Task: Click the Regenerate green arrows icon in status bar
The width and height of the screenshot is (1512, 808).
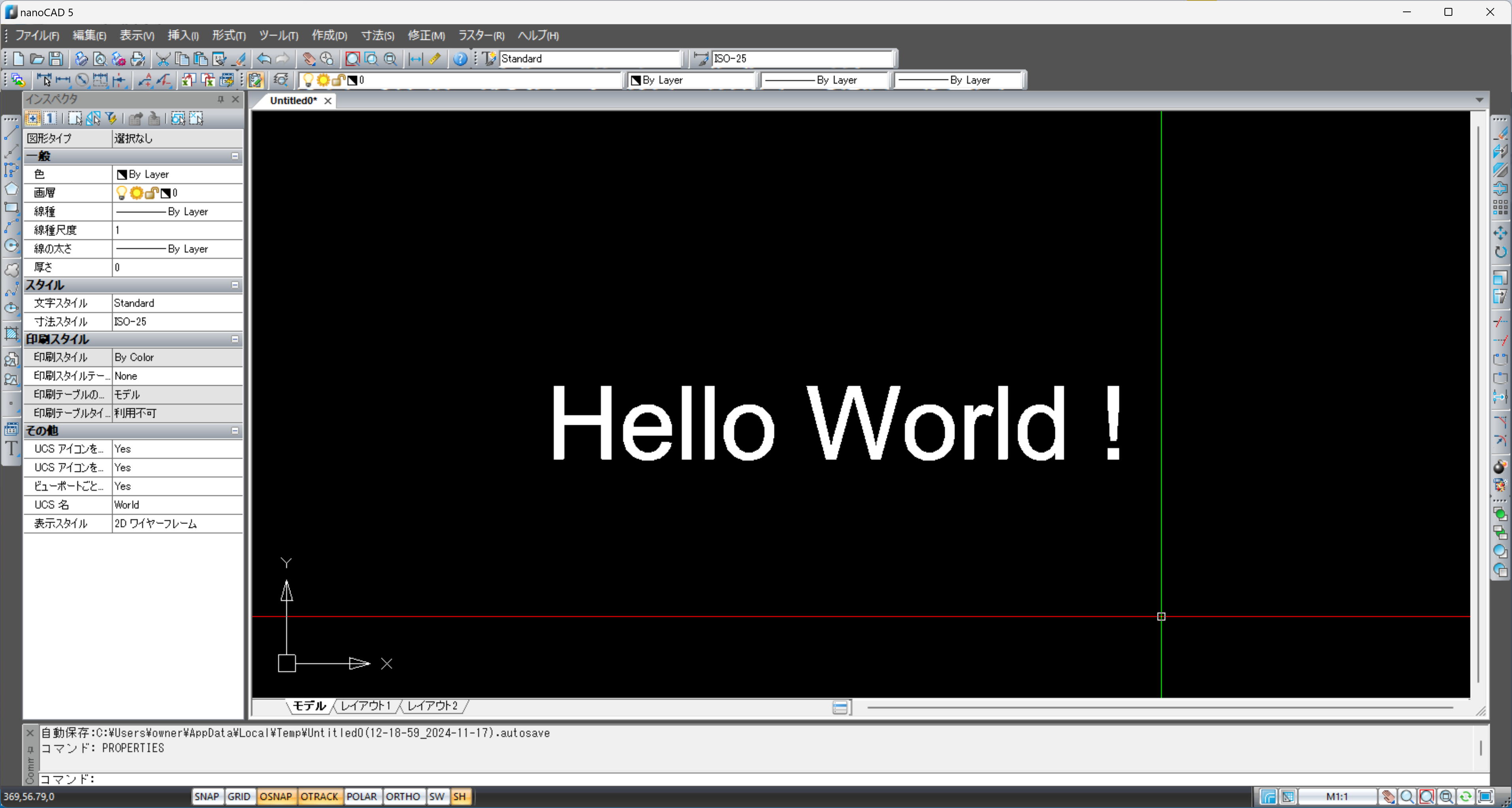Action: (x=1466, y=796)
